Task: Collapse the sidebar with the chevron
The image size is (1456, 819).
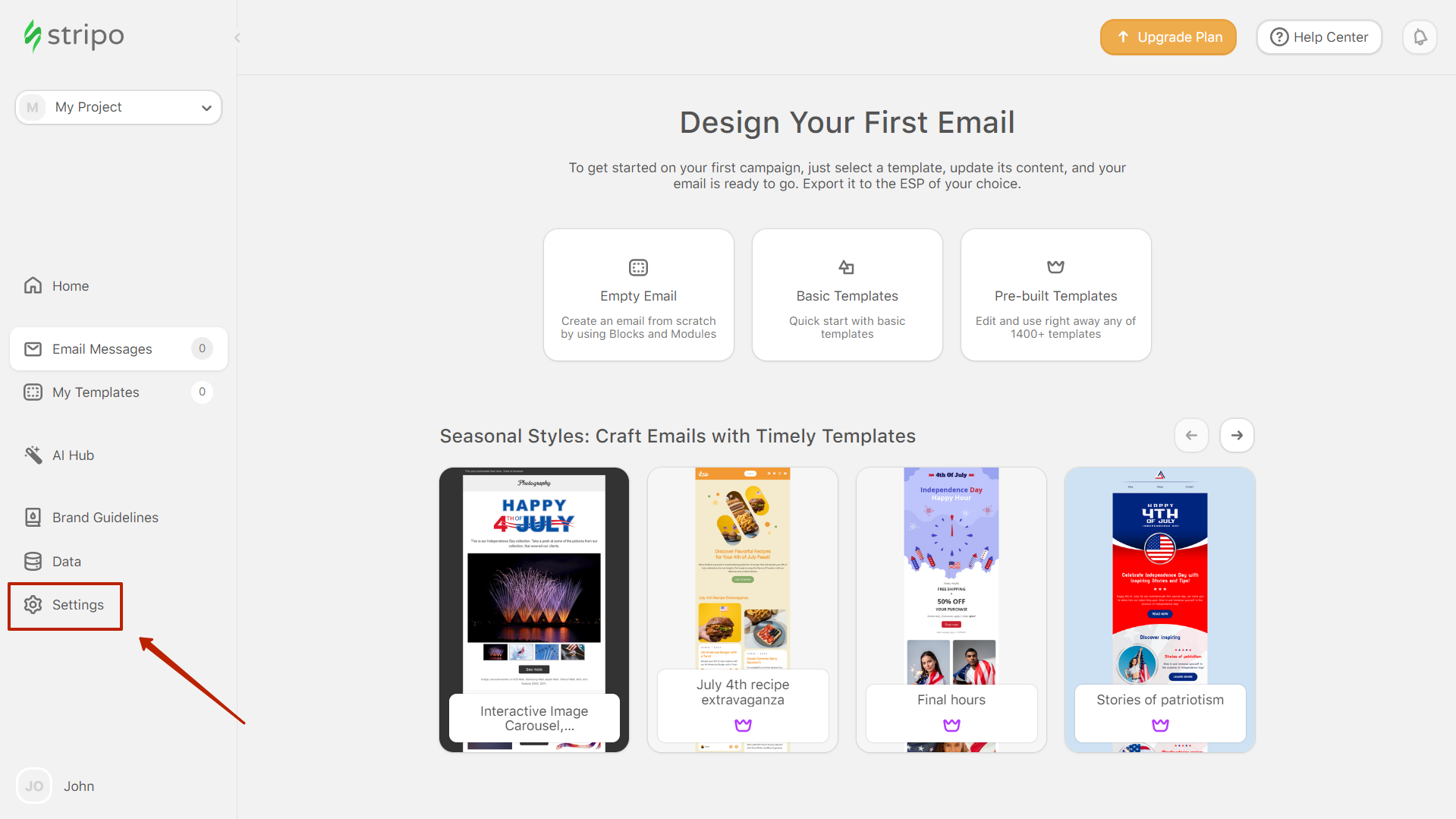Action: (237, 37)
